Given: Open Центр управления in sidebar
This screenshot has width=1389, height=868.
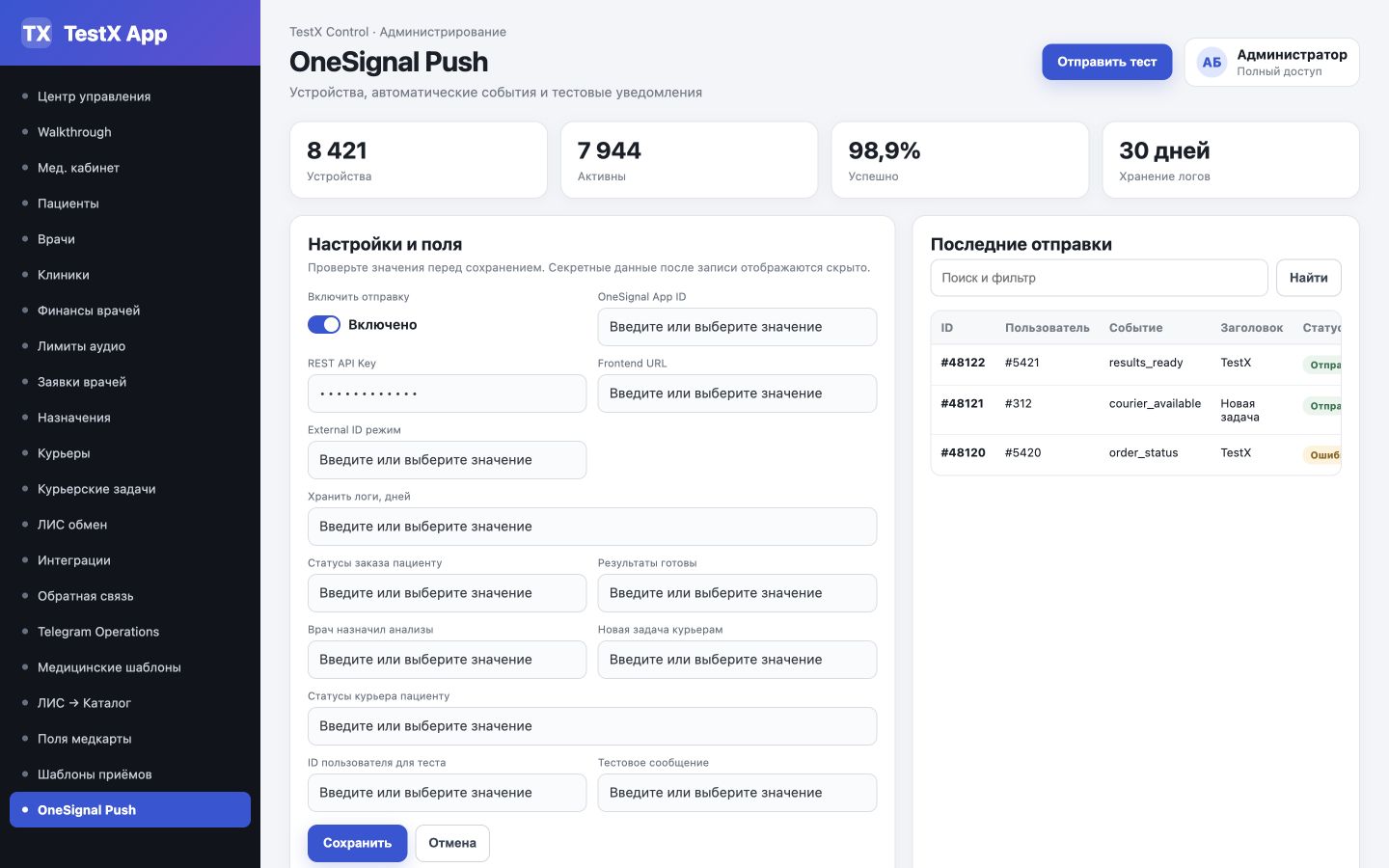Looking at the screenshot, I should (x=130, y=96).
